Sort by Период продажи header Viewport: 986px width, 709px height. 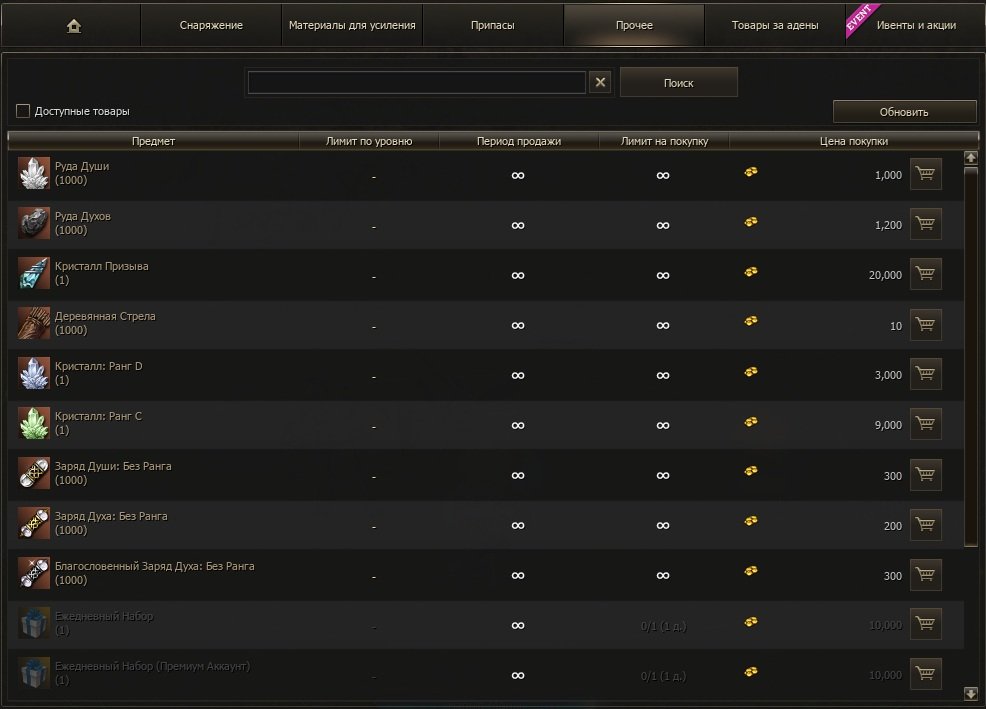pyautogui.click(x=519, y=141)
